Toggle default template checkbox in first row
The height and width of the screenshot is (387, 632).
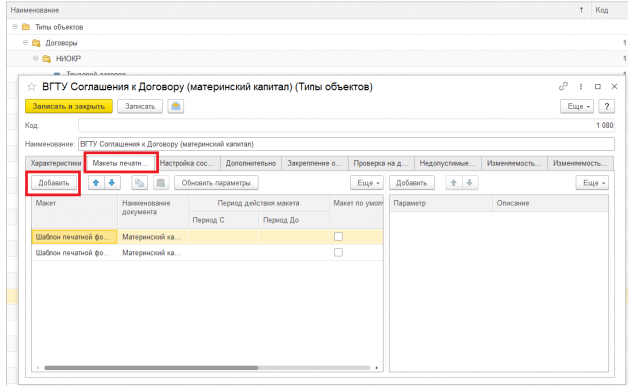(339, 237)
